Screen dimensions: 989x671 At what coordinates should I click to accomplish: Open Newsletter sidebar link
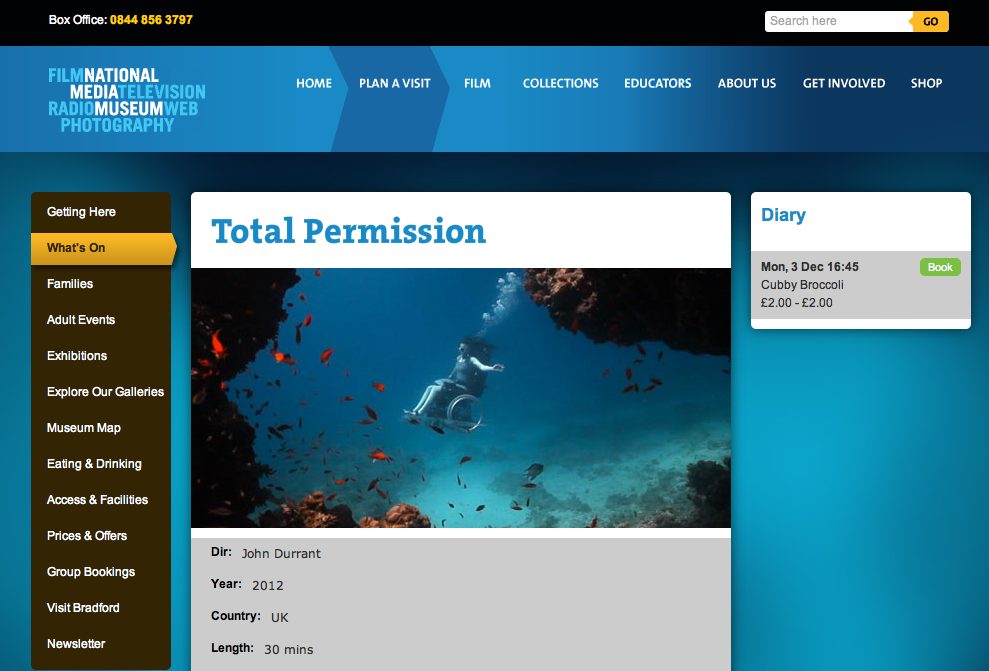tap(76, 643)
